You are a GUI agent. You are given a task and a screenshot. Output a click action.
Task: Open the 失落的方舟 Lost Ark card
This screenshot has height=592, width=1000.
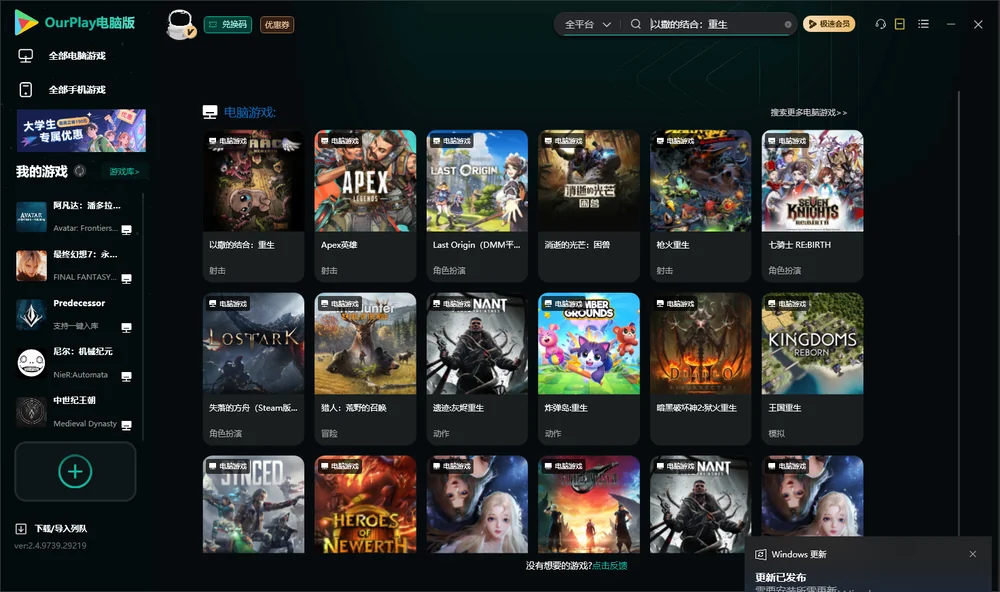tap(253, 369)
